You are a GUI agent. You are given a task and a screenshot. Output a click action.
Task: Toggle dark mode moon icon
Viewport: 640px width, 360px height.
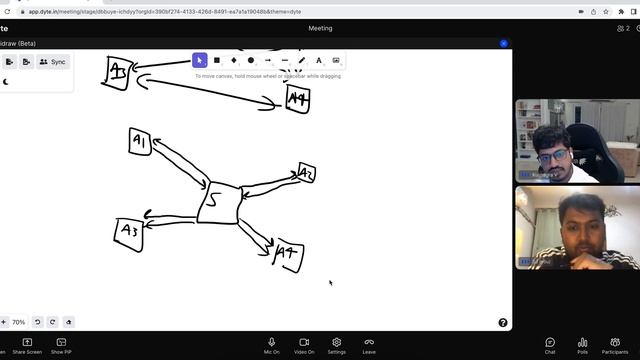click(x=6, y=82)
